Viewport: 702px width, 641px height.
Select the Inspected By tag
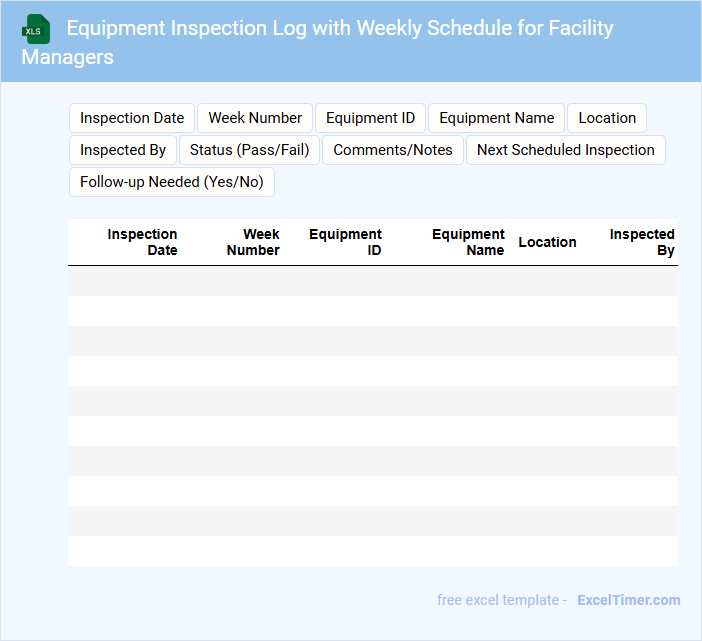click(123, 150)
